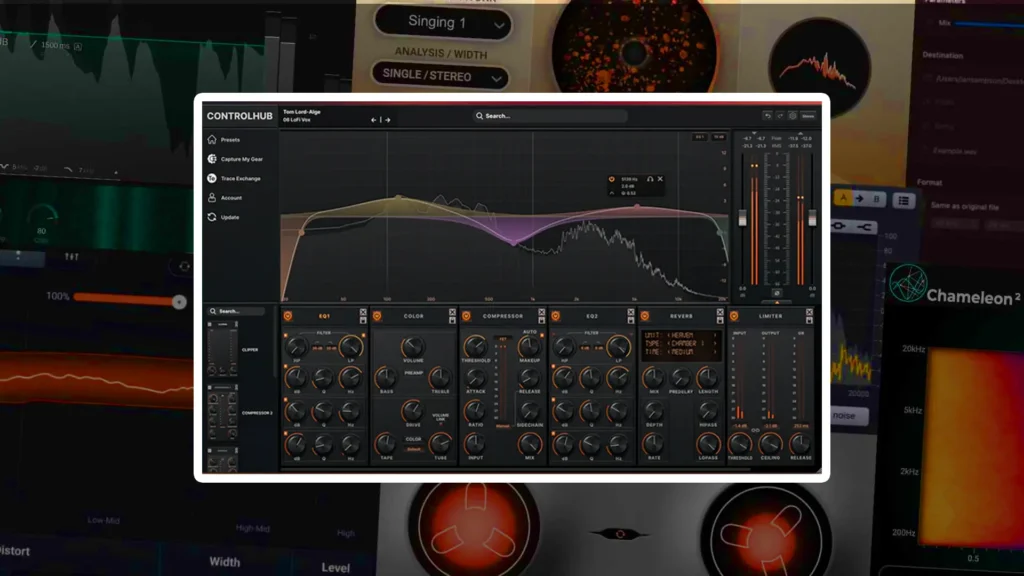Open the COLOR Default selector

point(414,449)
